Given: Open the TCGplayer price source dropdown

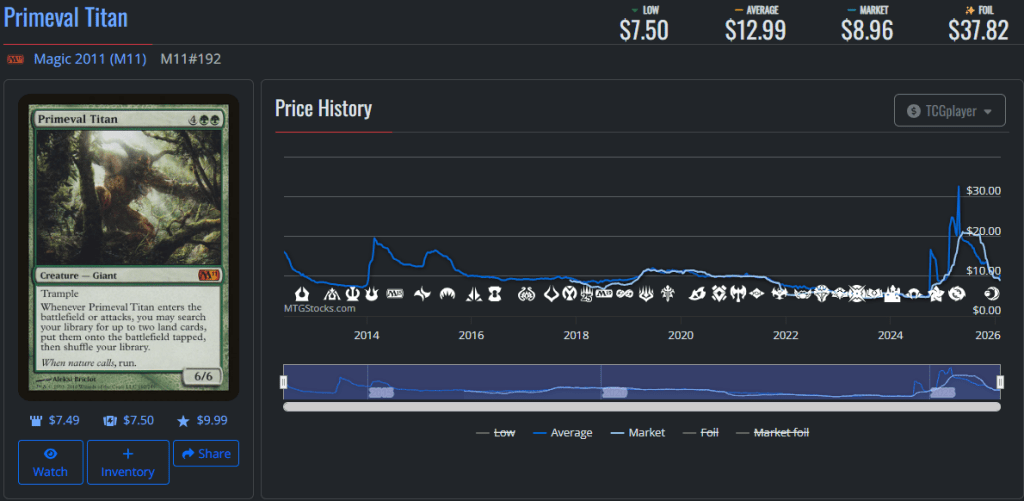Looking at the screenshot, I should point(949,110).
